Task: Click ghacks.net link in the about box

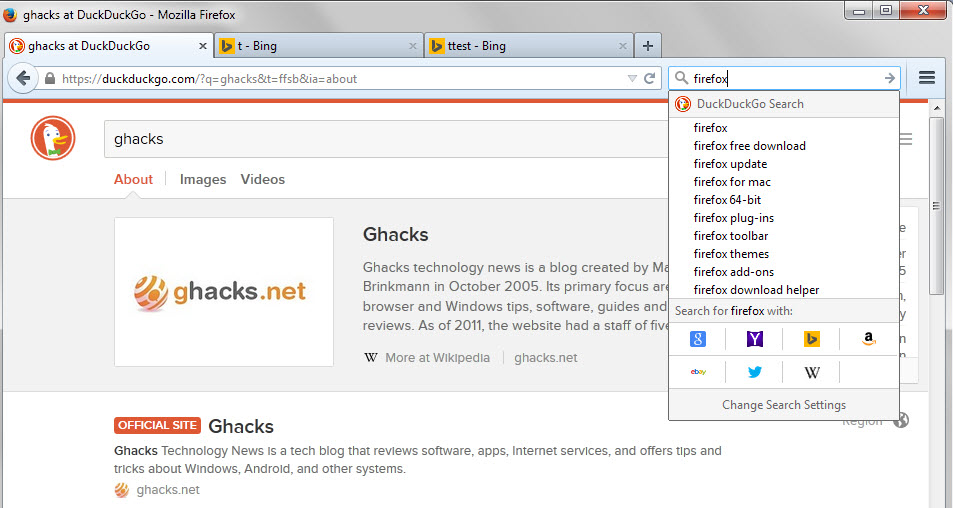Action: click(546, 358)
